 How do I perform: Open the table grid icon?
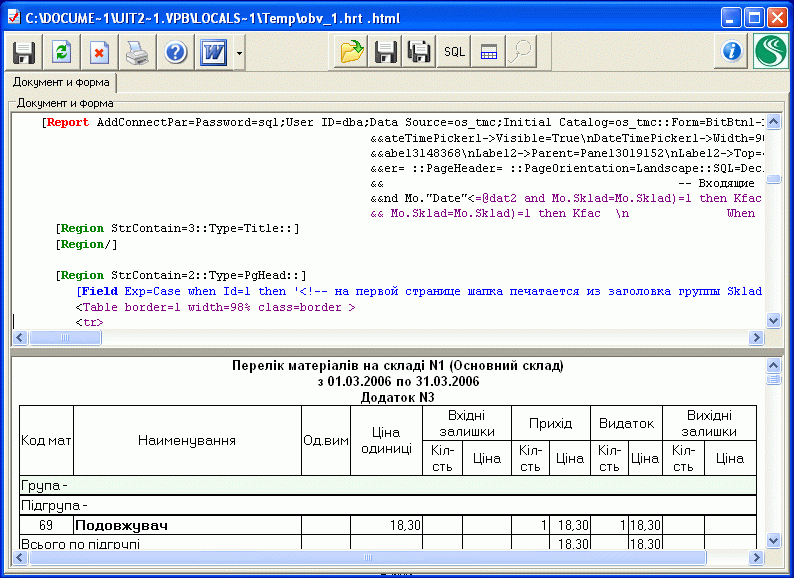tap(488, 52)
